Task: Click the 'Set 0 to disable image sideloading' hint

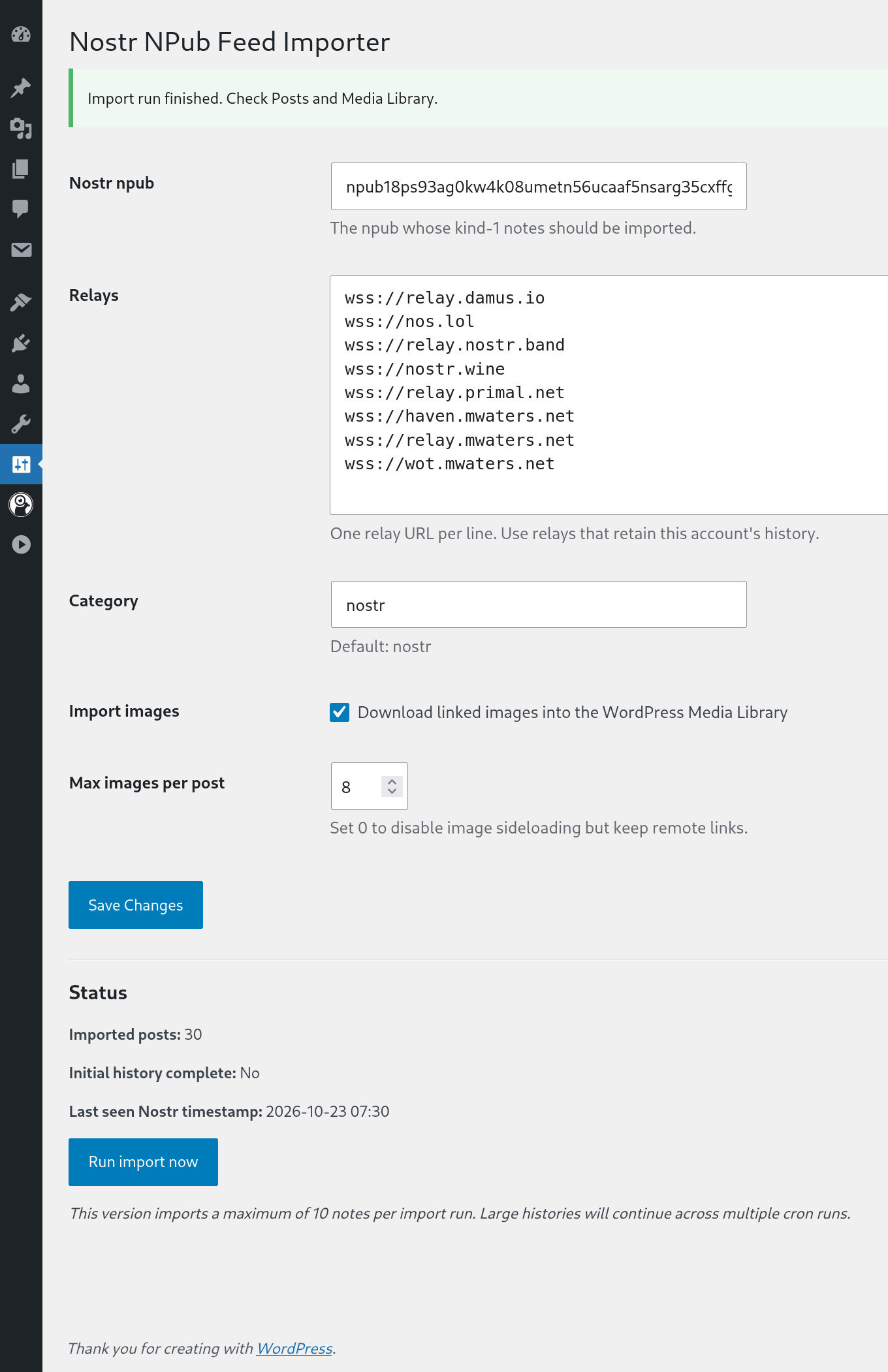Action: pos(539,828)
